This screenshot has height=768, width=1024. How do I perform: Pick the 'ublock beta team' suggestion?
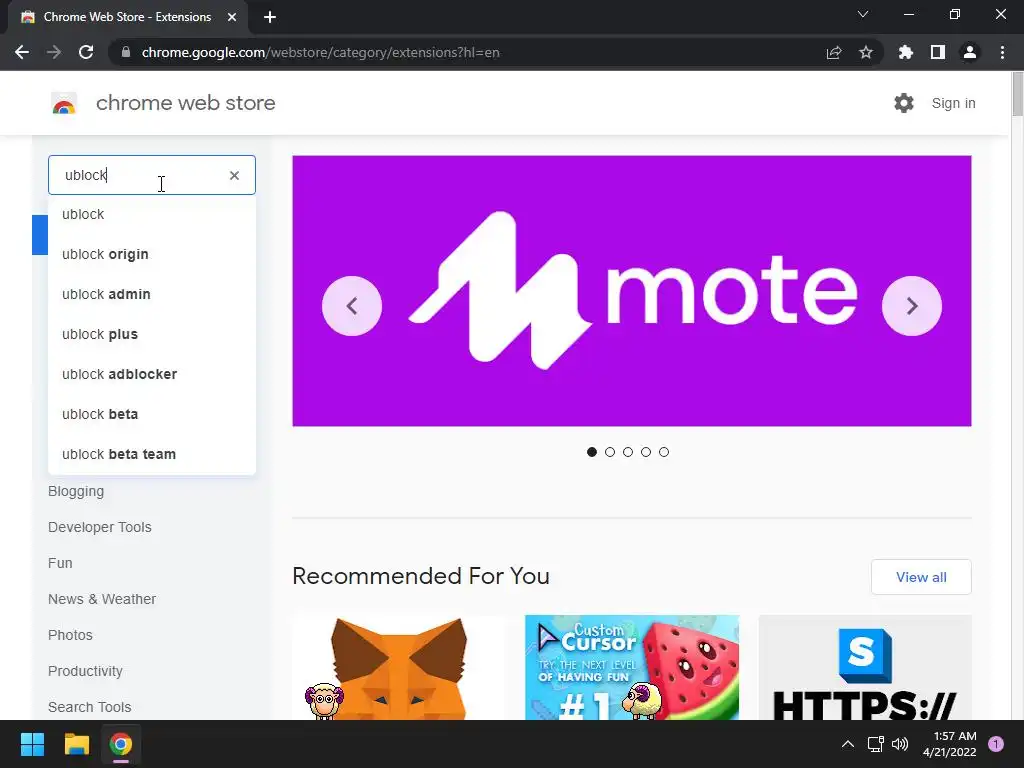[152, 454]
